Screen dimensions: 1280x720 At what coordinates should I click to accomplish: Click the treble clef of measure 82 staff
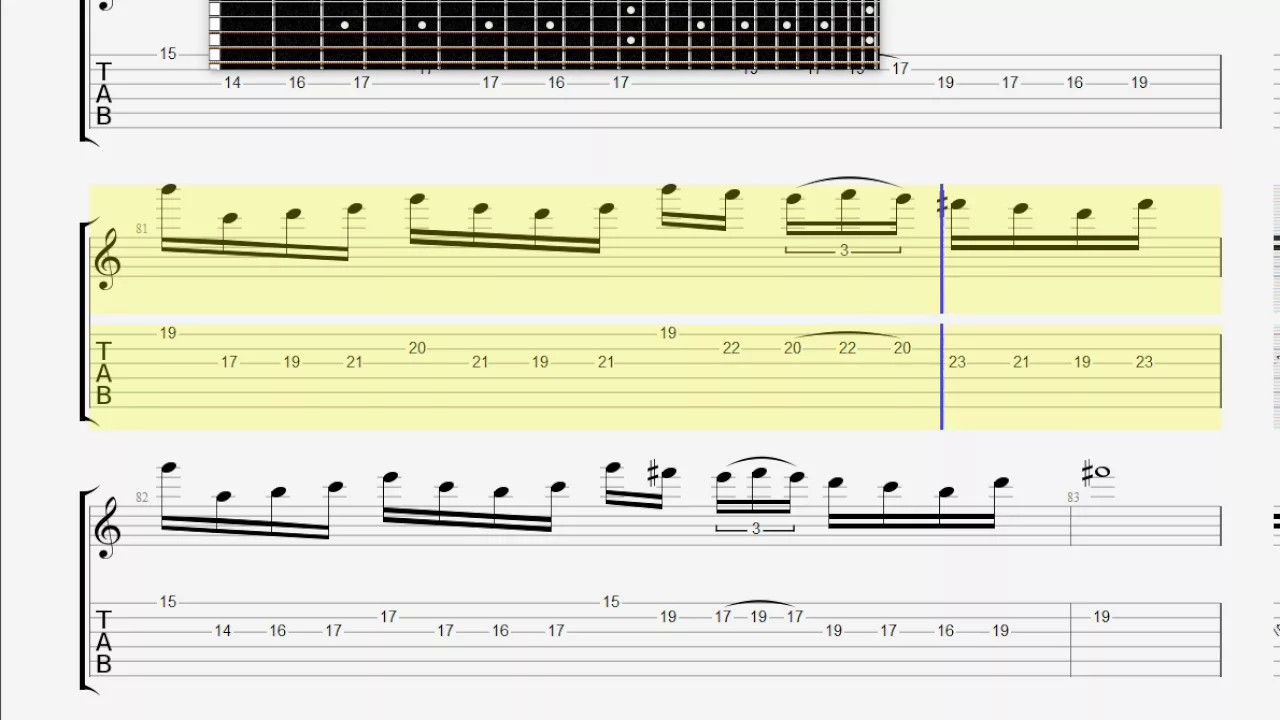click(x=108, y=529)
